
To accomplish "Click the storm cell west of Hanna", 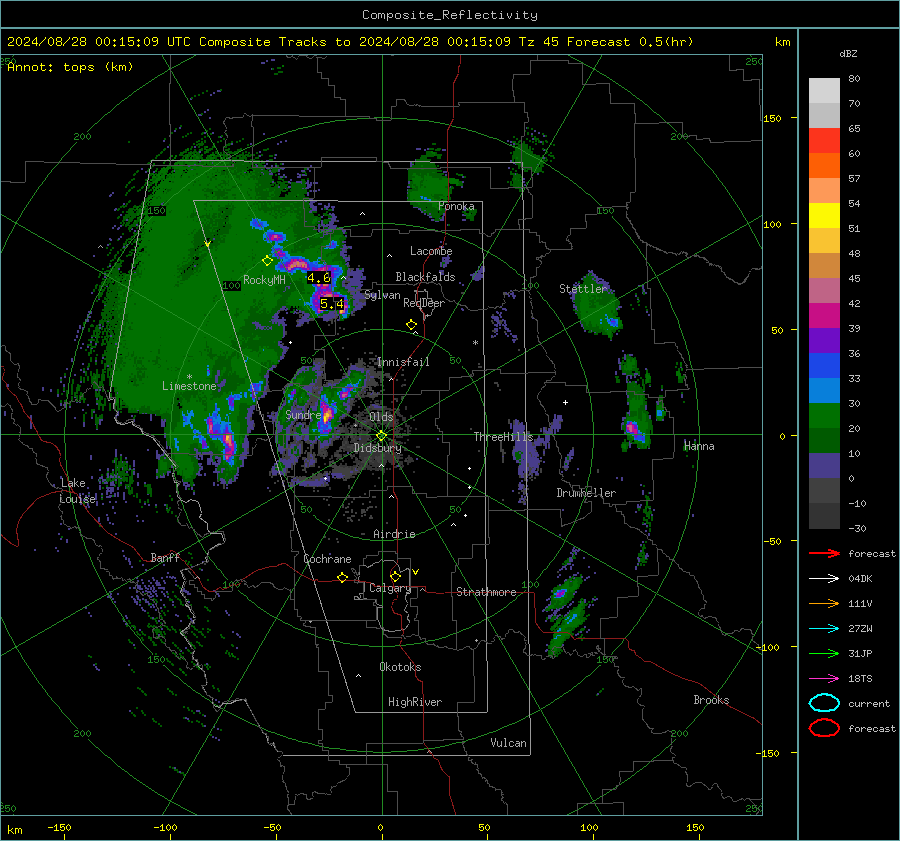I will (x=634, y=429).
